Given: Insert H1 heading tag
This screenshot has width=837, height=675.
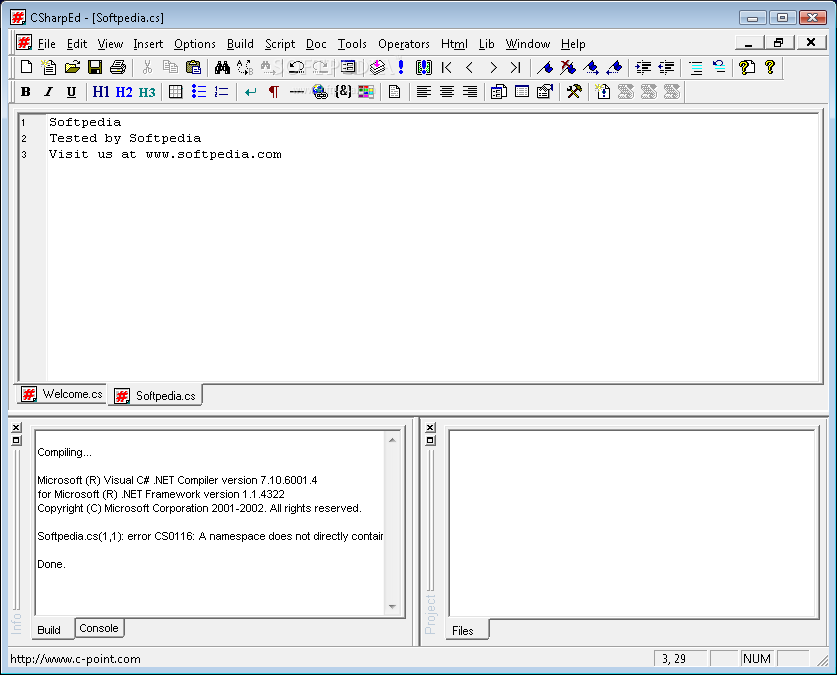Looking at the screenshot, I should point(101,92).
